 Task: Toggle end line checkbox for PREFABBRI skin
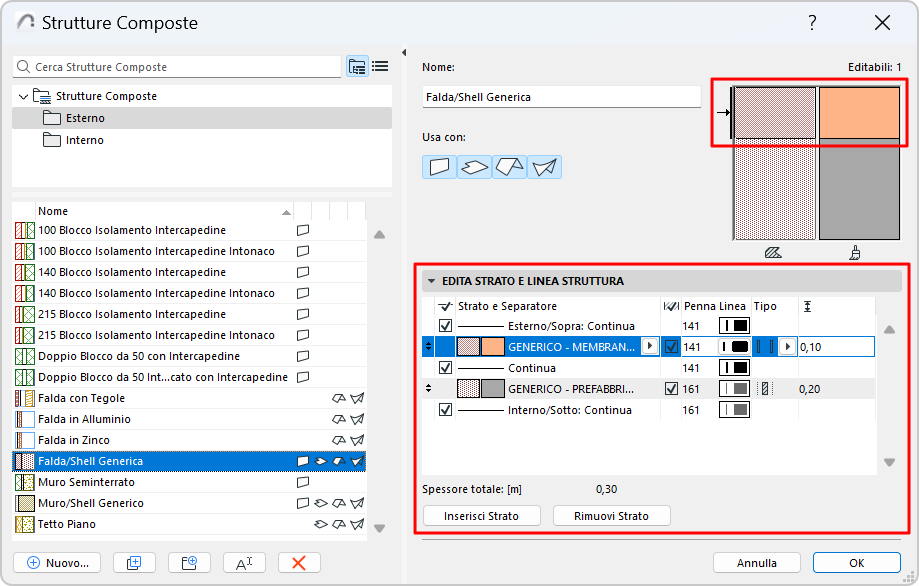(671, 389)
